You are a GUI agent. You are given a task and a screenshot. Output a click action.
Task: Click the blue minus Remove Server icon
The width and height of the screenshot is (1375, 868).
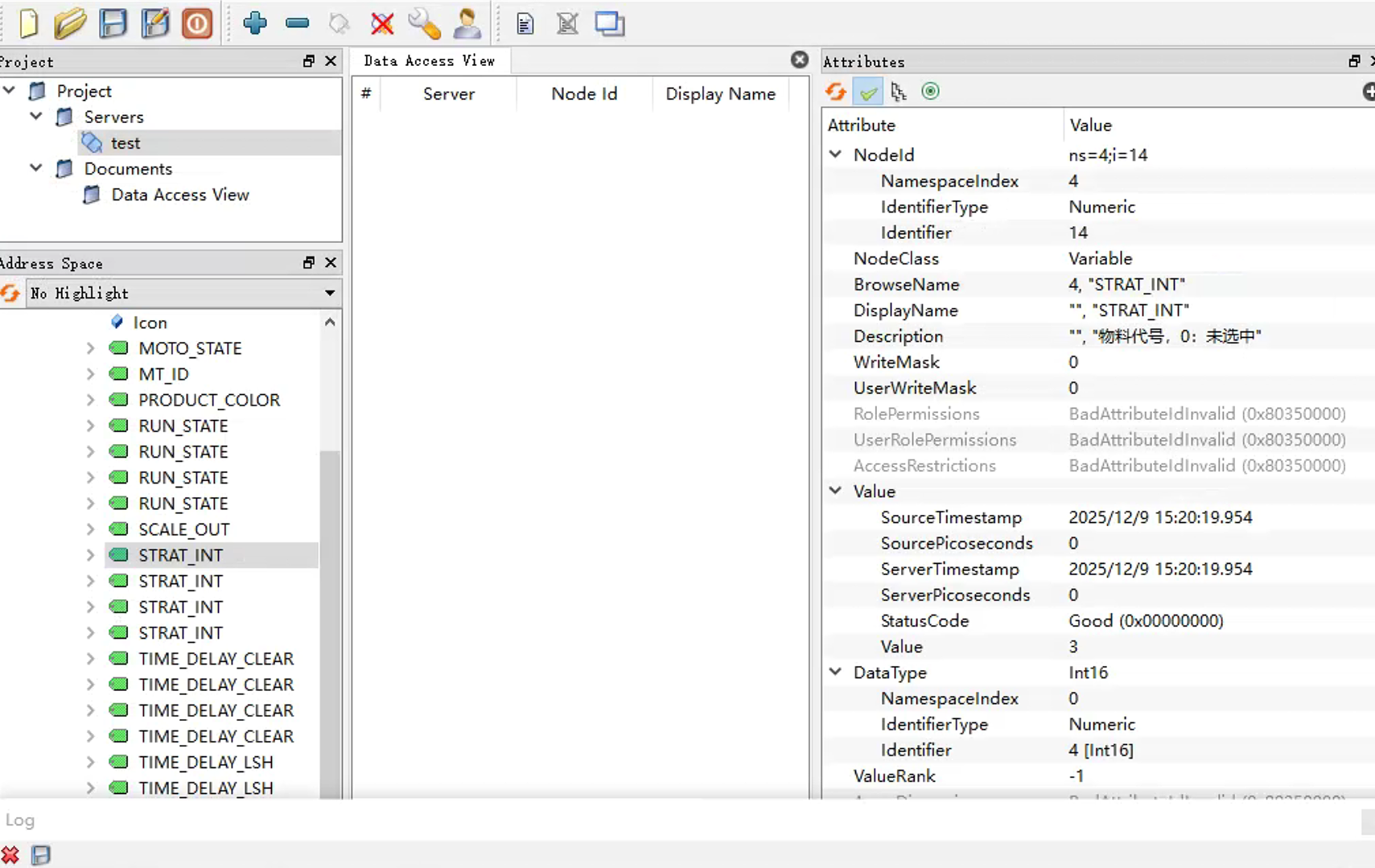297,23
